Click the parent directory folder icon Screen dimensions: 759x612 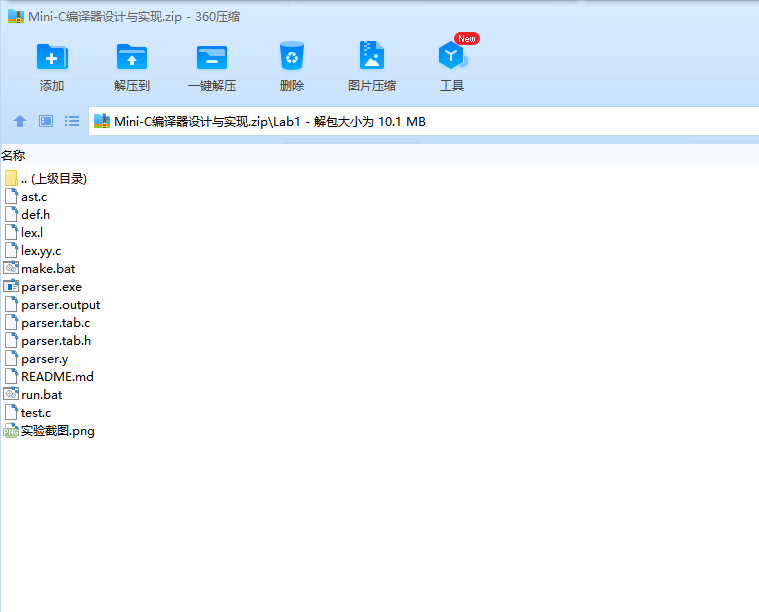pos(11,178)
